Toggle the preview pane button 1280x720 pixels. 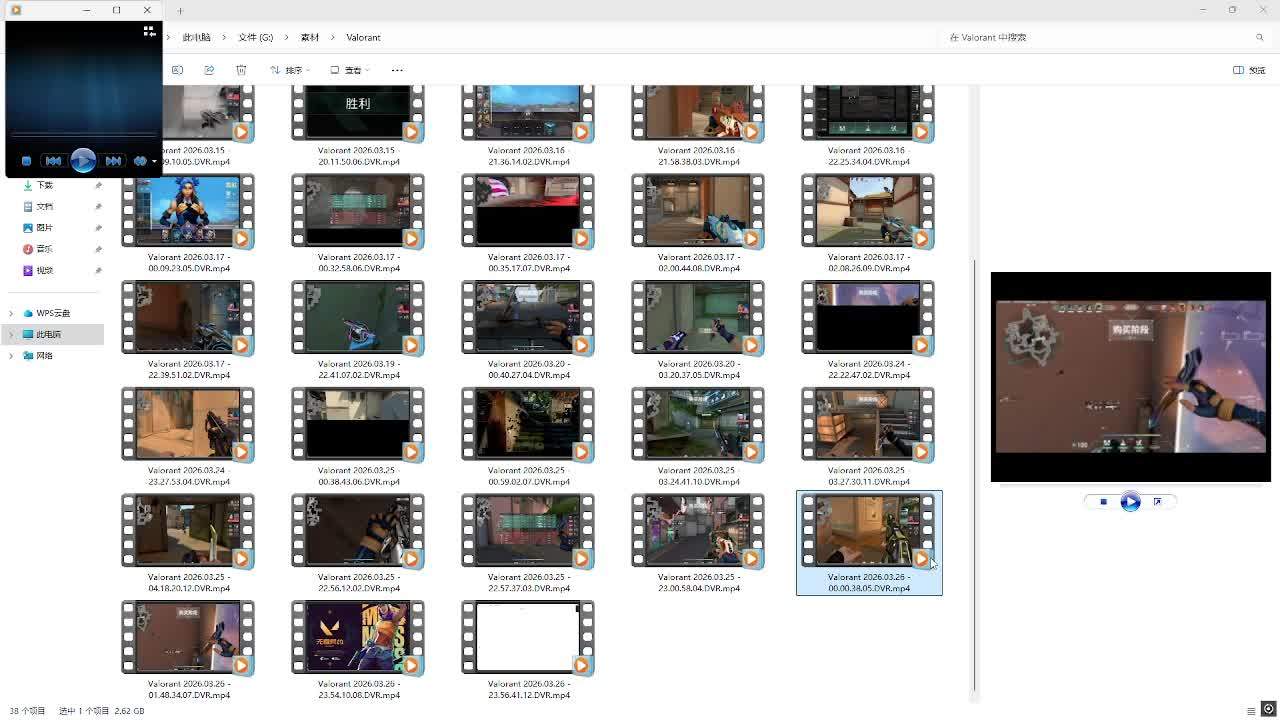1249,70
